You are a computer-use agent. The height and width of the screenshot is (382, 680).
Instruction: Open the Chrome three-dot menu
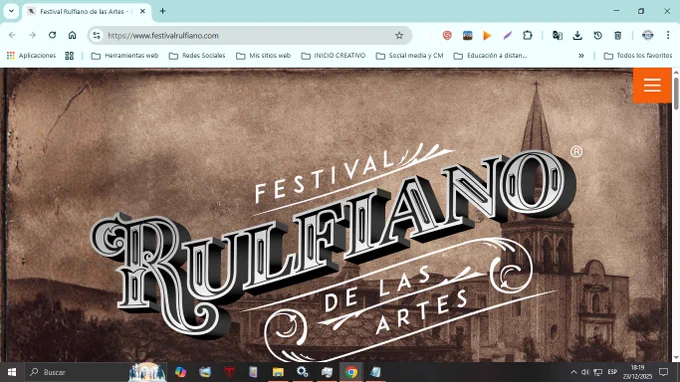[x=668, y=36]
